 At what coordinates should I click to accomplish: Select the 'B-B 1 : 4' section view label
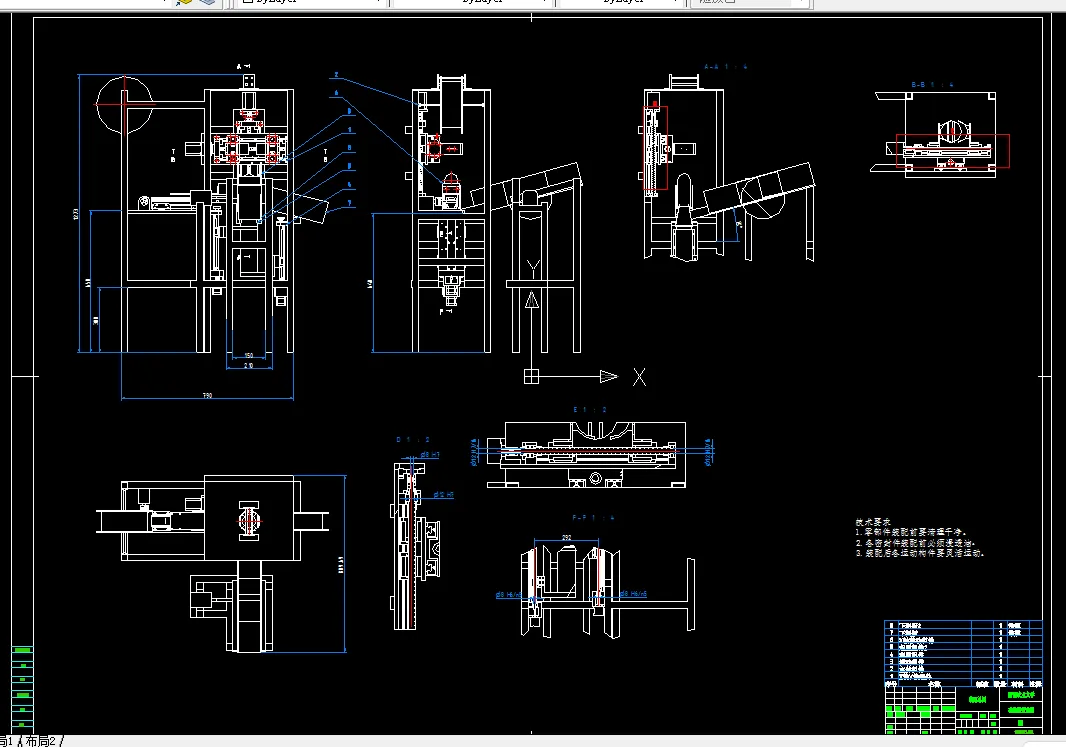pos(932,84)
